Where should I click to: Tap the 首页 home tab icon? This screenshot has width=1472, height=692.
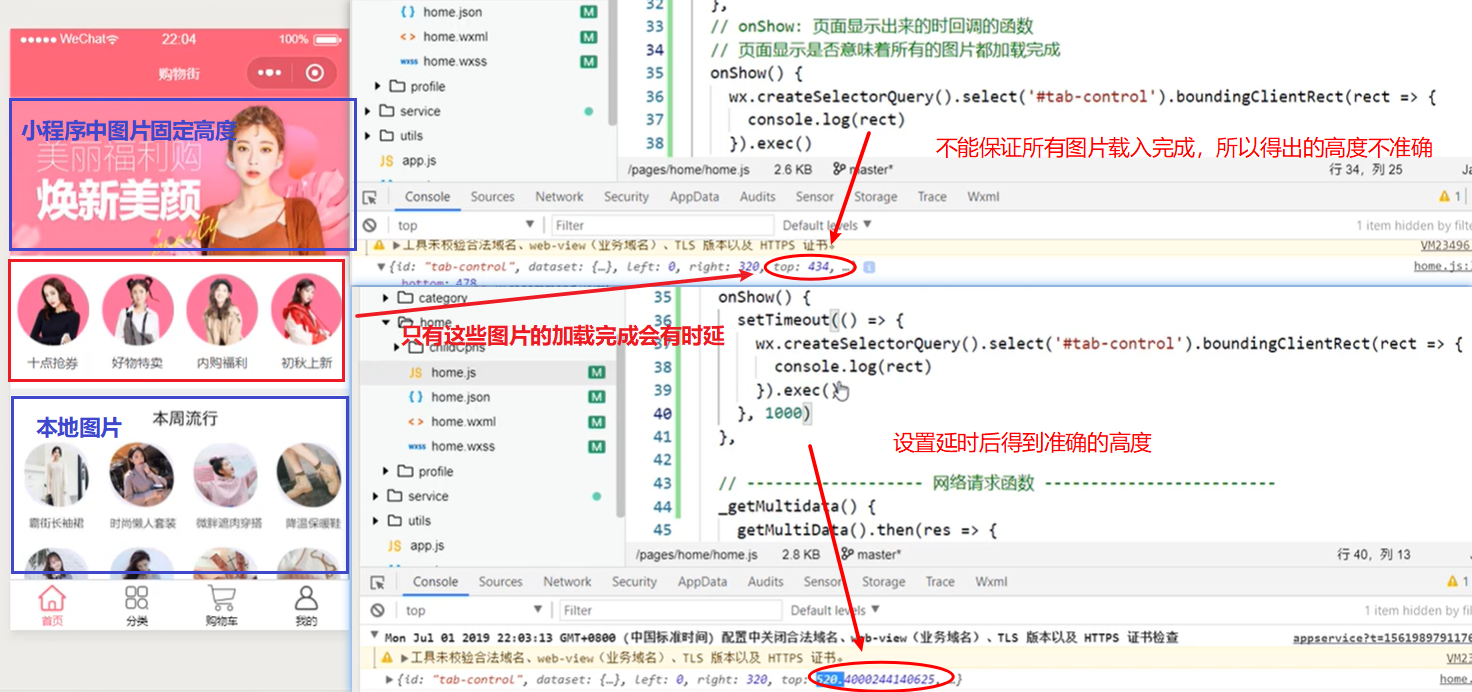[x=52, y=599]
